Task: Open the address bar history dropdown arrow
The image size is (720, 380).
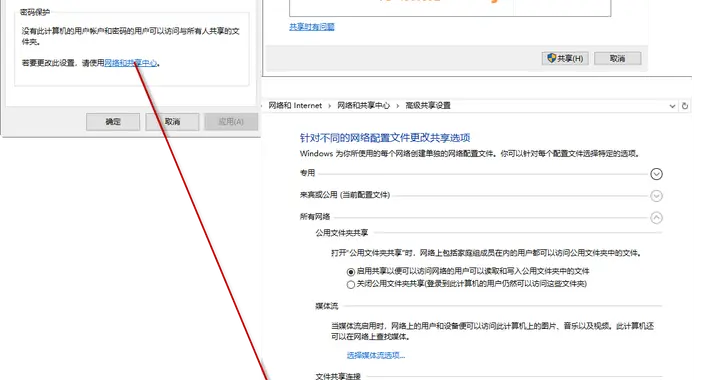Action: 672,106
